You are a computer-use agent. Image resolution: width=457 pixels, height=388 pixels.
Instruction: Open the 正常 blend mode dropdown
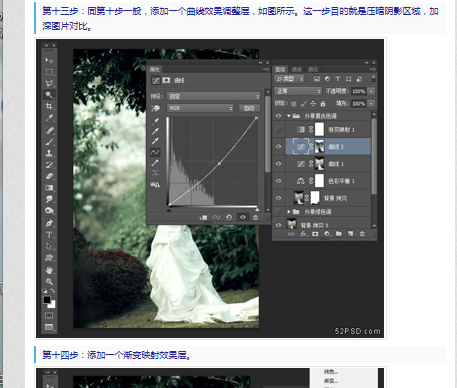298,91
